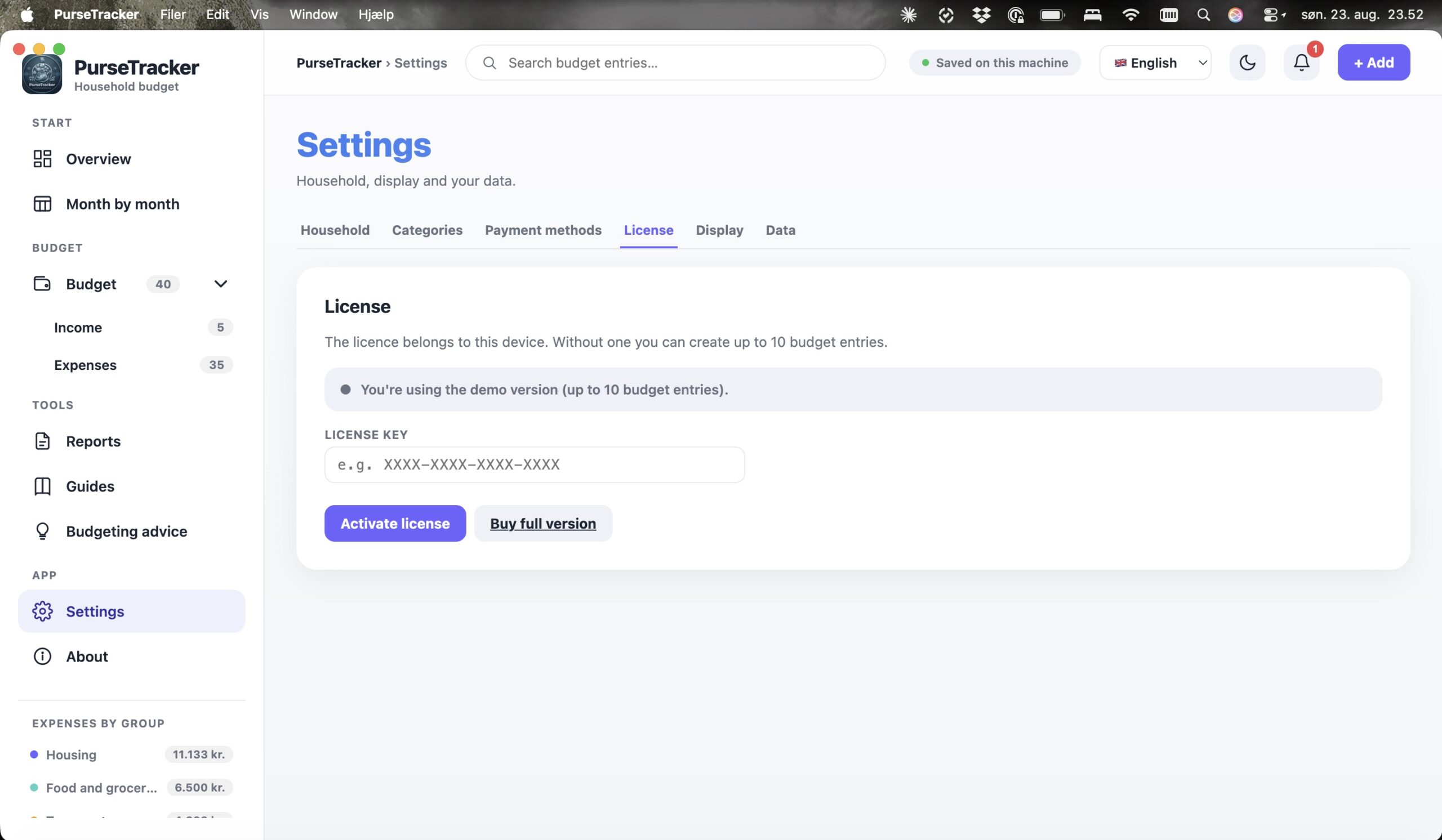Click the Income count badge 5
The width and height of the screenshot is (1442, 840).
point(220,327)
